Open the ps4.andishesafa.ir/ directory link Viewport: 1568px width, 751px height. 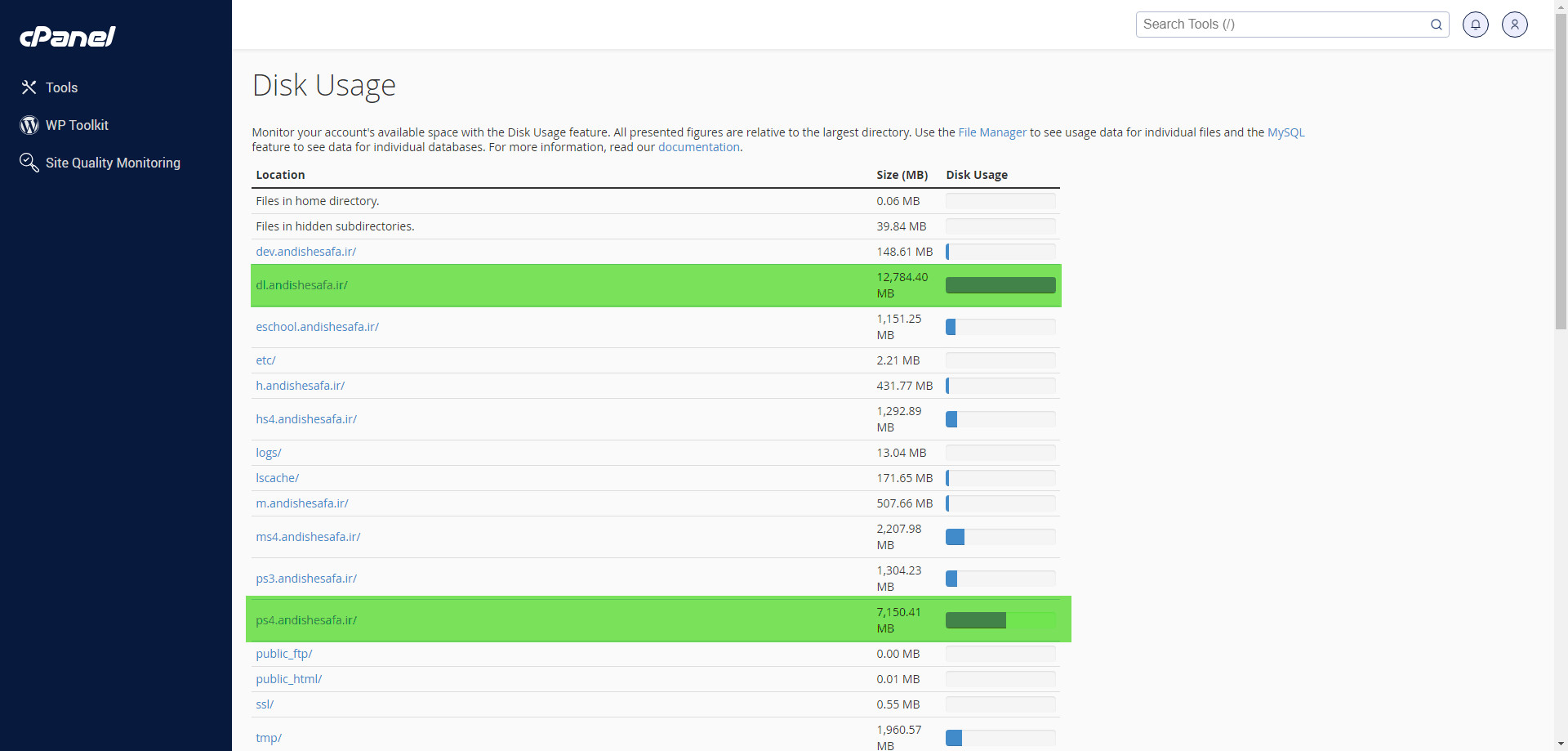306,620
